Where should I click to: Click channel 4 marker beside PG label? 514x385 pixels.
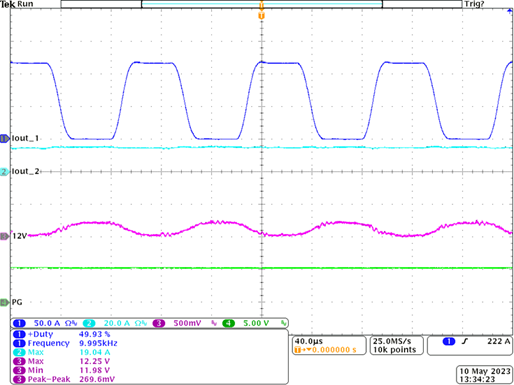coord(5,302)
